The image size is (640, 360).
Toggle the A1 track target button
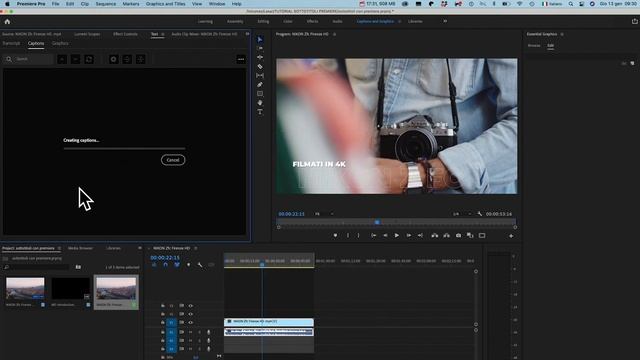pyautogui.click(x=171, y=332)
